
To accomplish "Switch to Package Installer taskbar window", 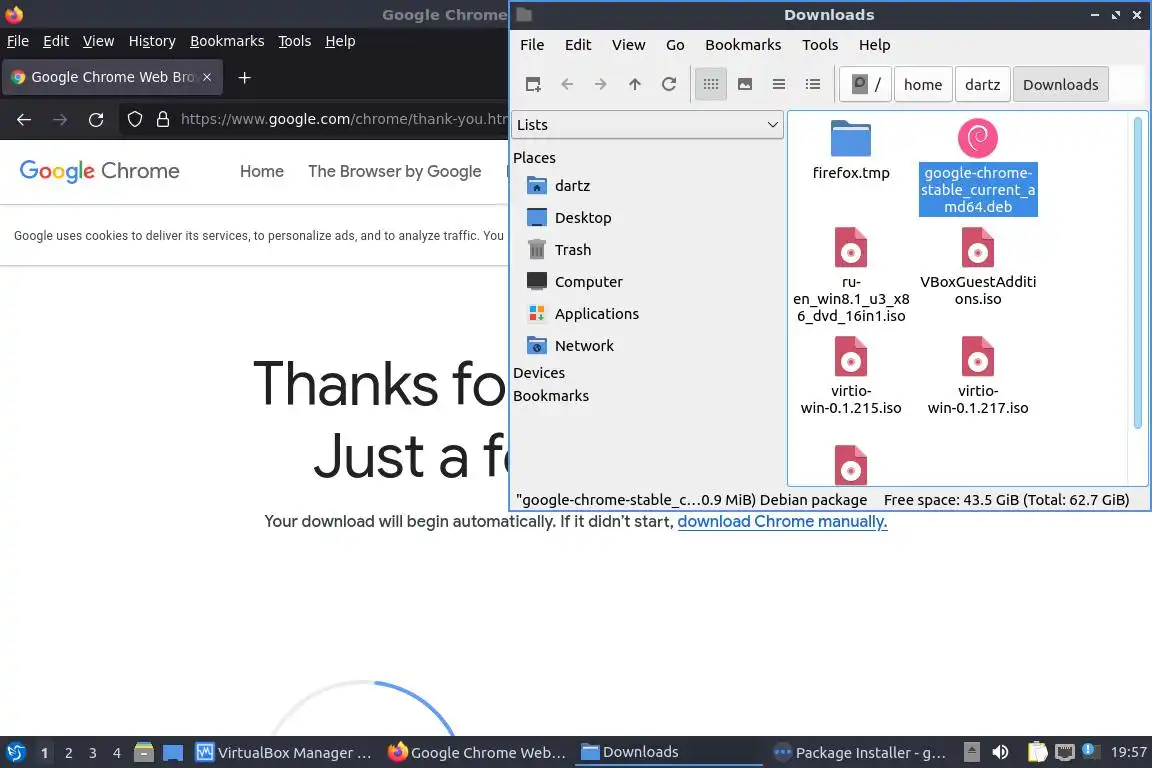I will 860,753.
